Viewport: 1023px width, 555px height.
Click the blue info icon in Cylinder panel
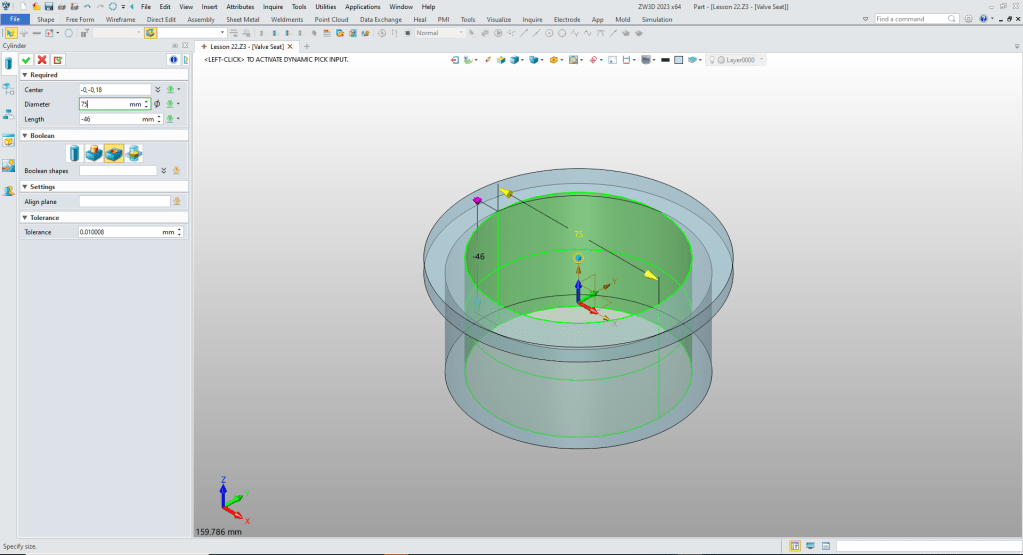tap(172, 60)
